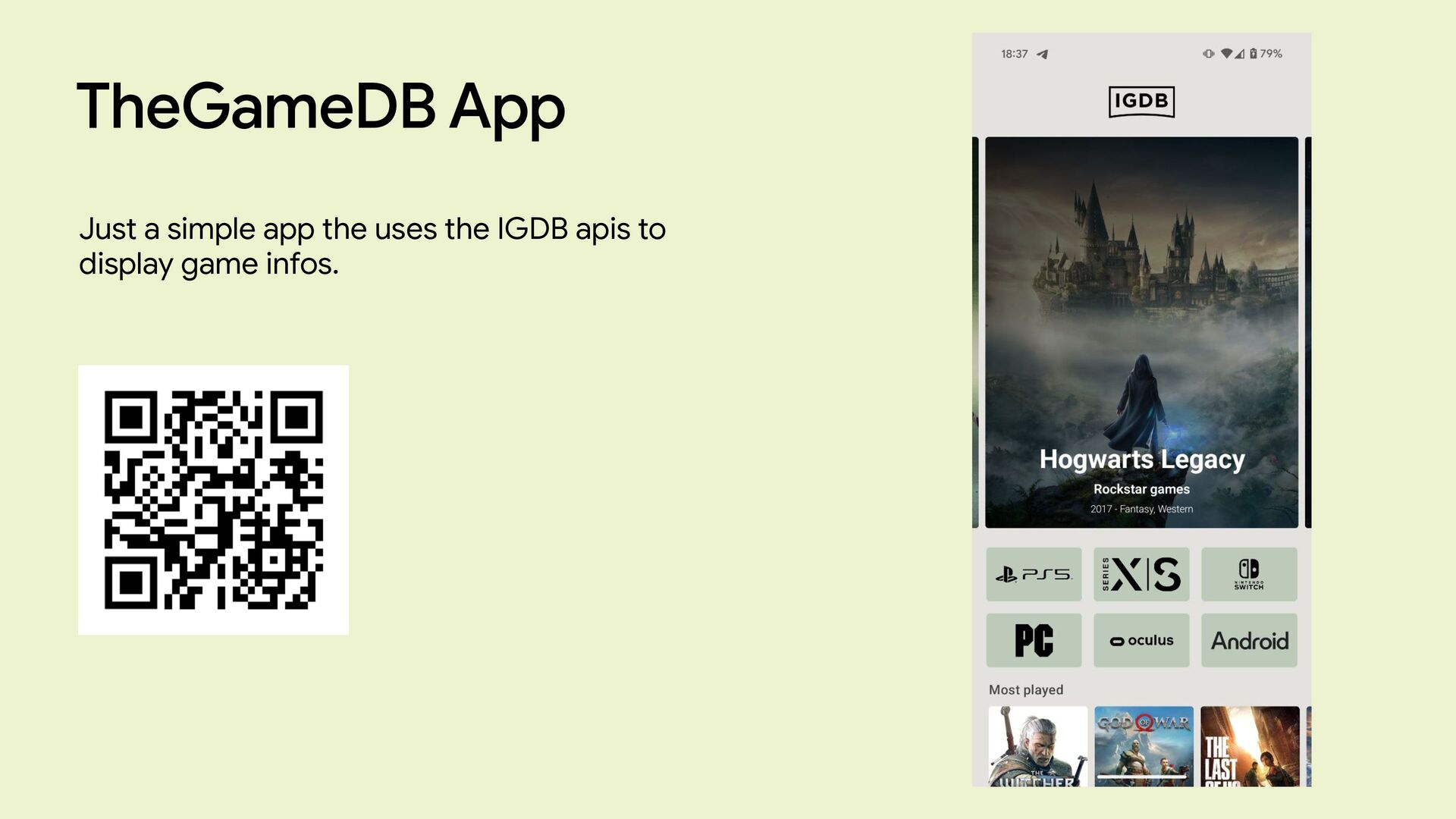Image resolution: width=1456 pixels, height=819 pixels.
Task: Select the PC platform tile
Action: (x=1034, y=640)
